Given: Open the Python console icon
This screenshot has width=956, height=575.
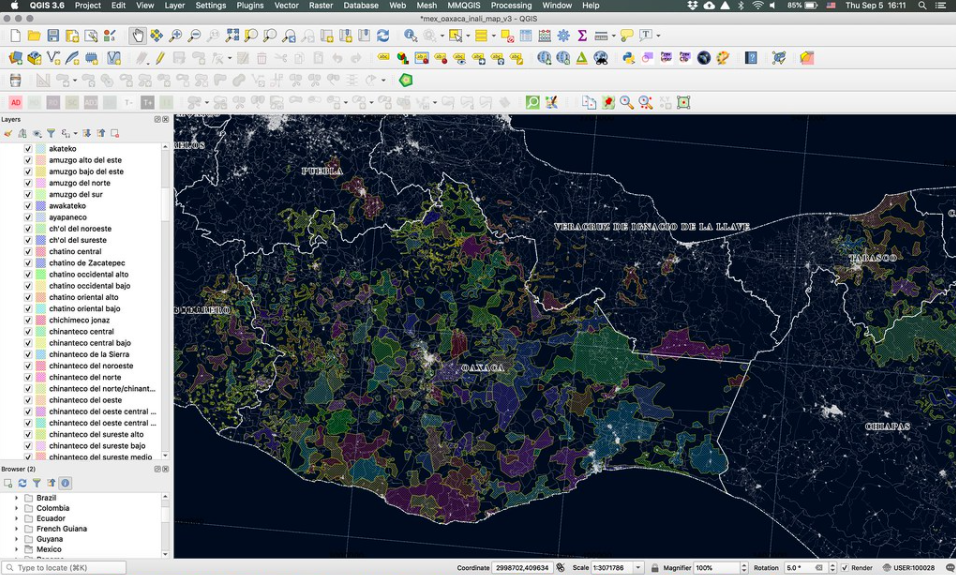Looking at the screenshot, I should pyautogui.click(x=628, y=58).
